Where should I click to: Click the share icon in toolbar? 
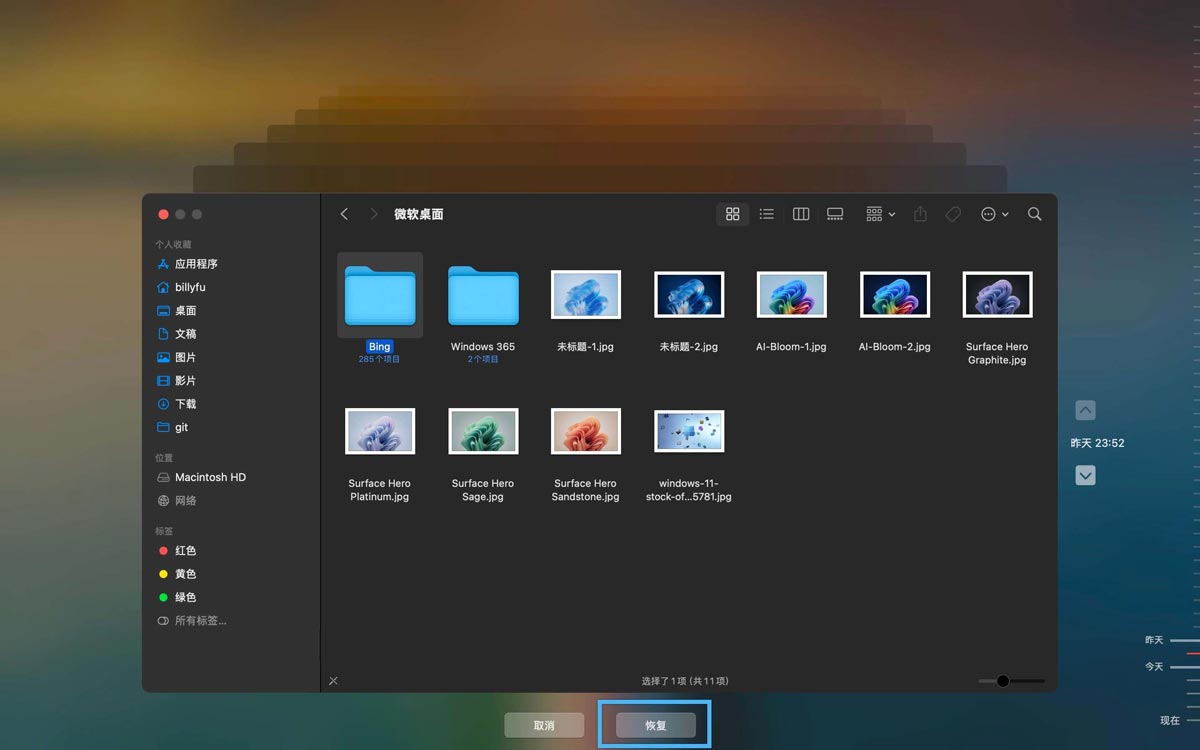920,214
